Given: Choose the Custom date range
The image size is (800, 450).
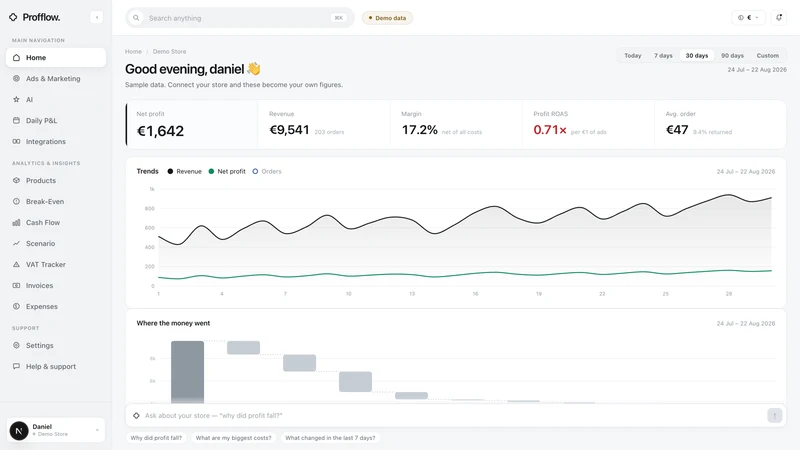Looking at the screenshot, I should pos(767,56).
